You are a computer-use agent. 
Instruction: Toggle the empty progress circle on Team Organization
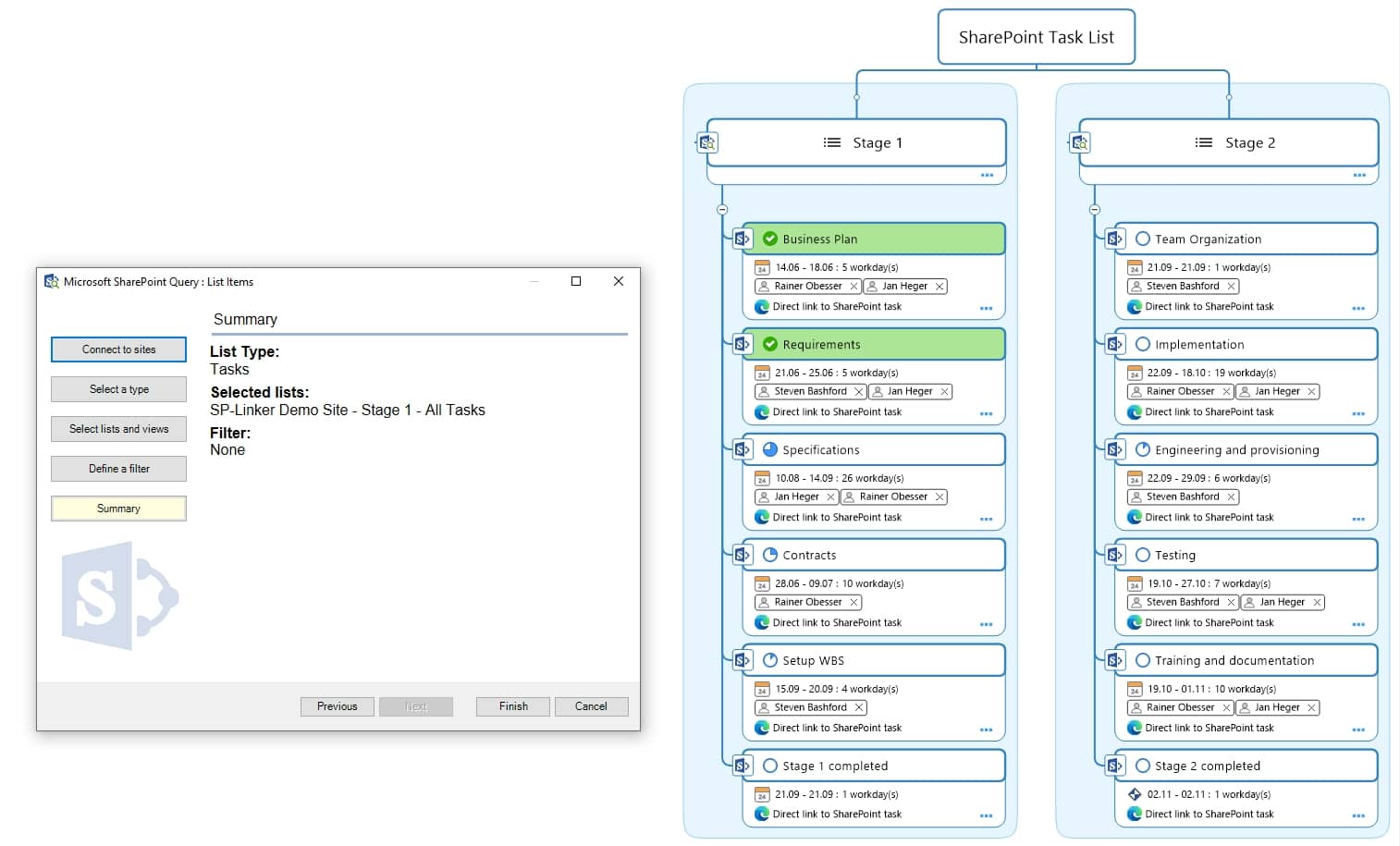click(1143, 239)
